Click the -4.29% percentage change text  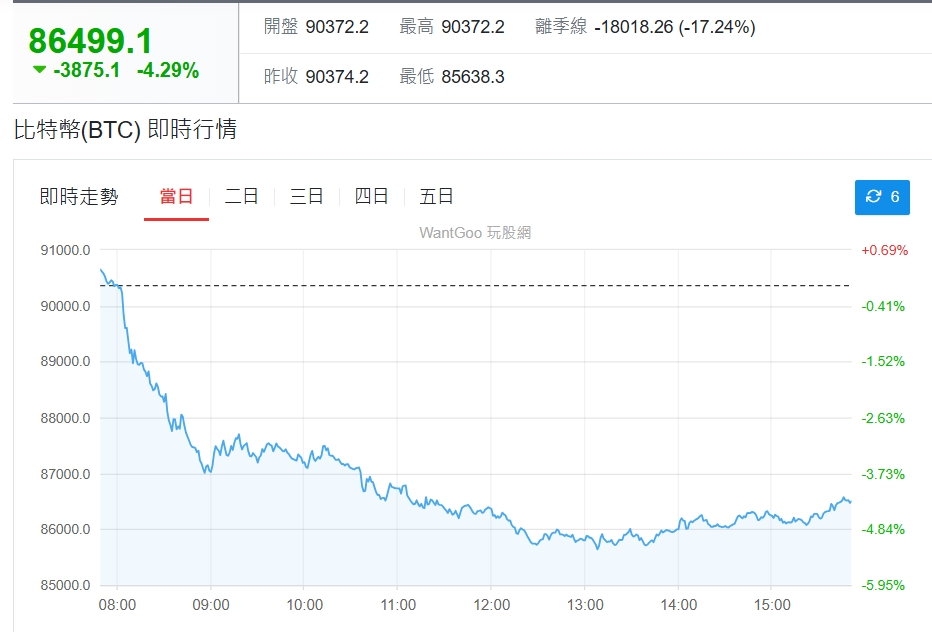coord(168,71)
